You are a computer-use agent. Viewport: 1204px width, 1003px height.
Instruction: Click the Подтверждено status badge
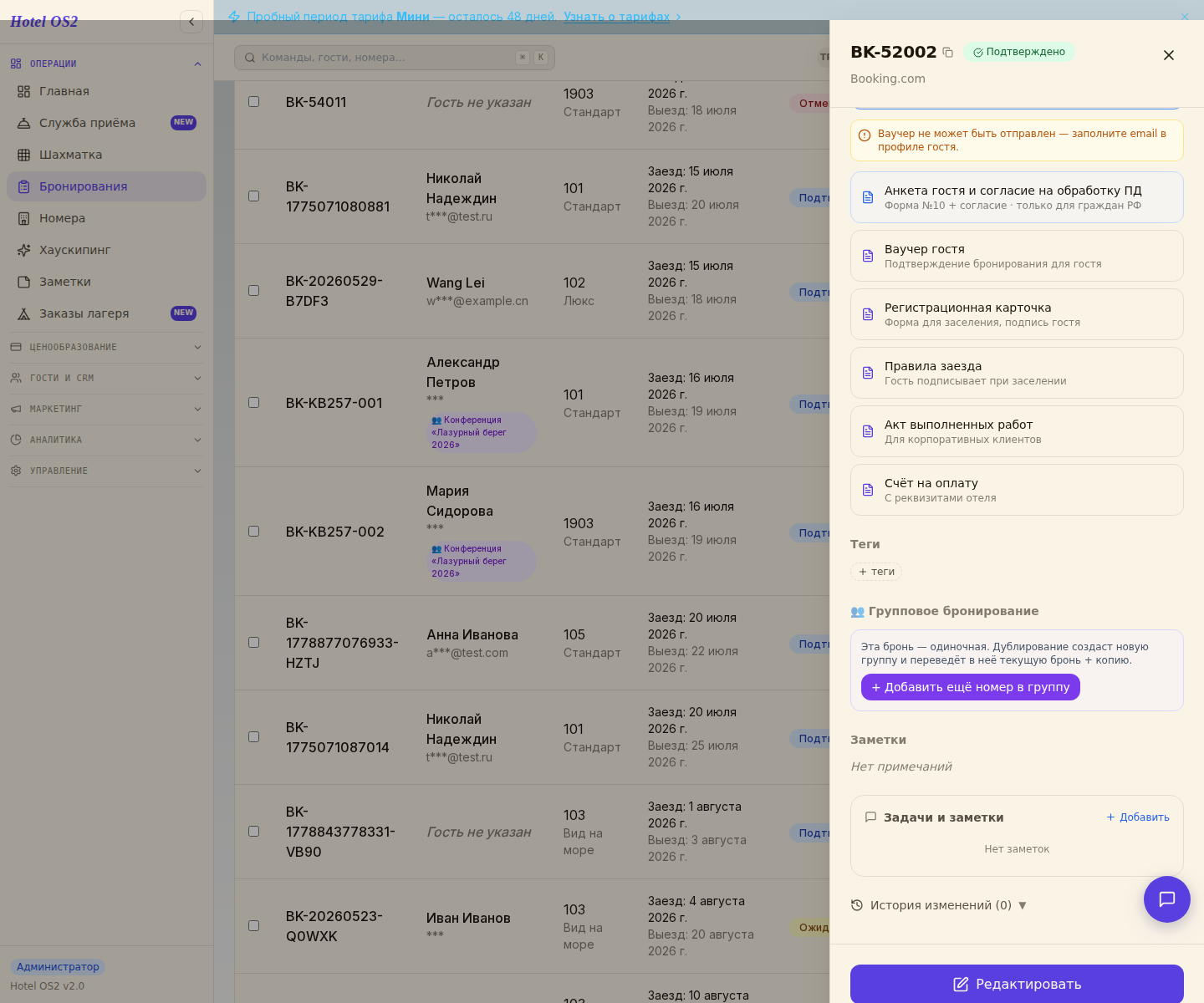(1018, 52)
